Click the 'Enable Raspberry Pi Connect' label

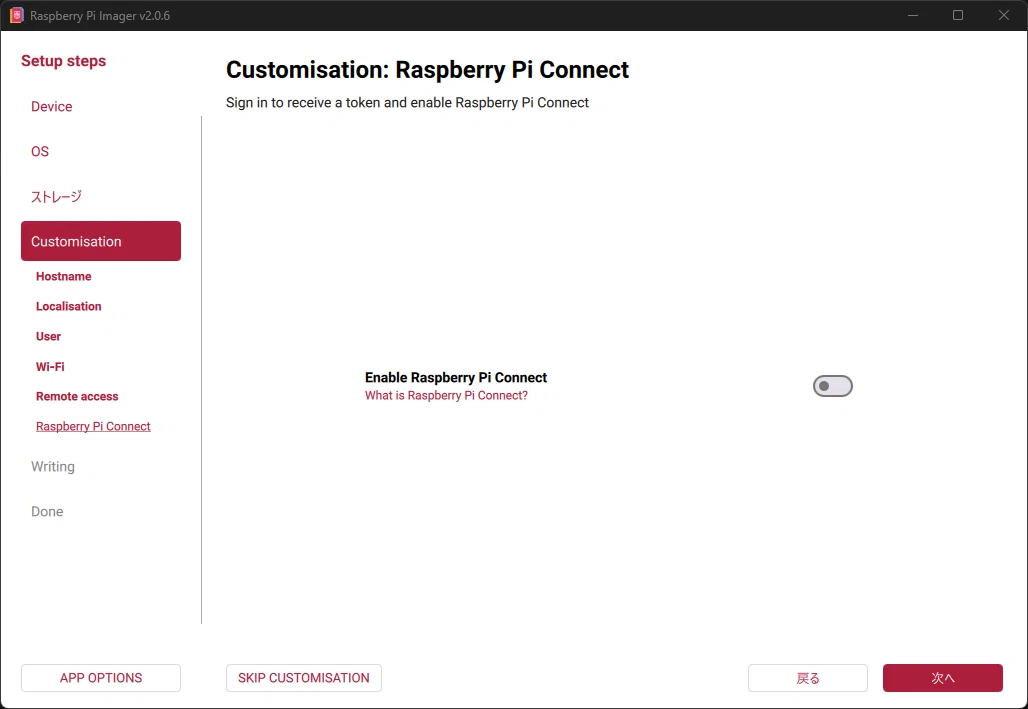click(x=456, y=378)
